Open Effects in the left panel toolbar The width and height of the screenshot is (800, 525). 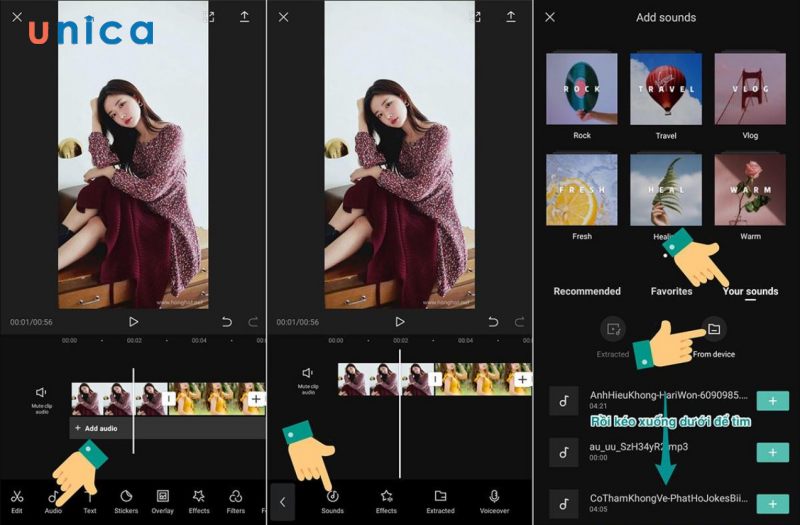[x=199, y=501]
